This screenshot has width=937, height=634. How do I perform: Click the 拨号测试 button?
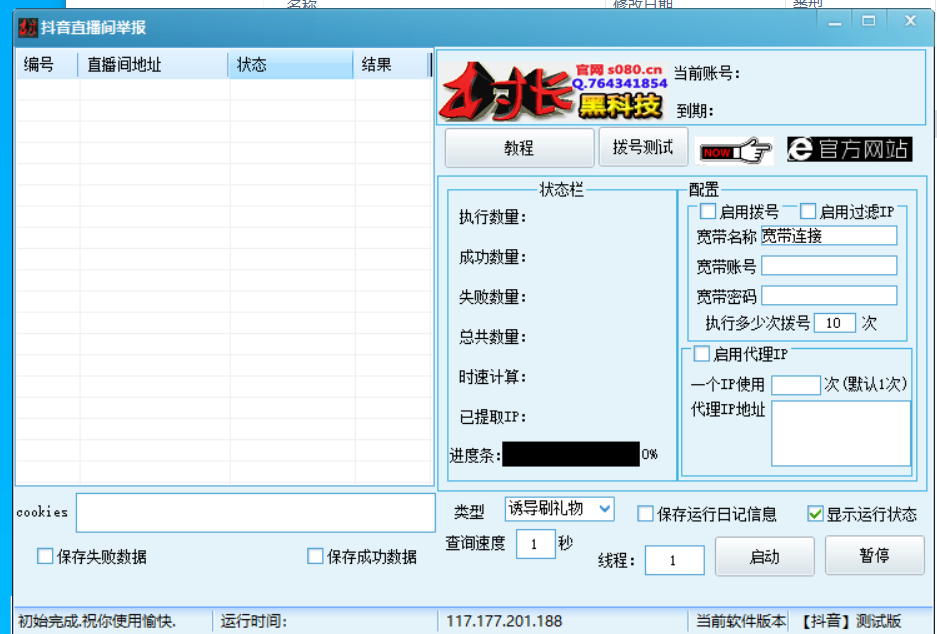point(643,147)
